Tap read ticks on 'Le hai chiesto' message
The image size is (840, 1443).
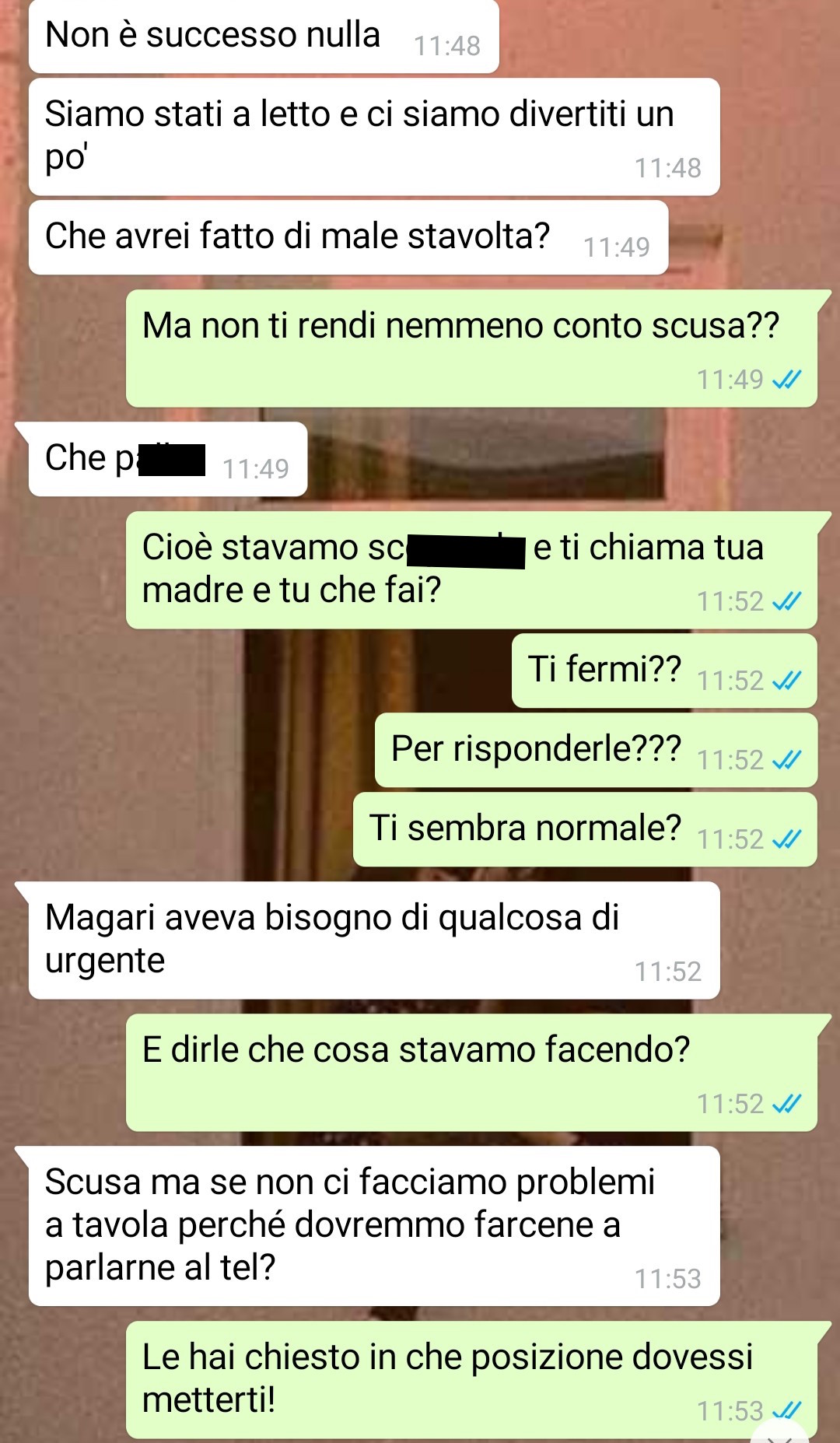(x=786, y=1410)
